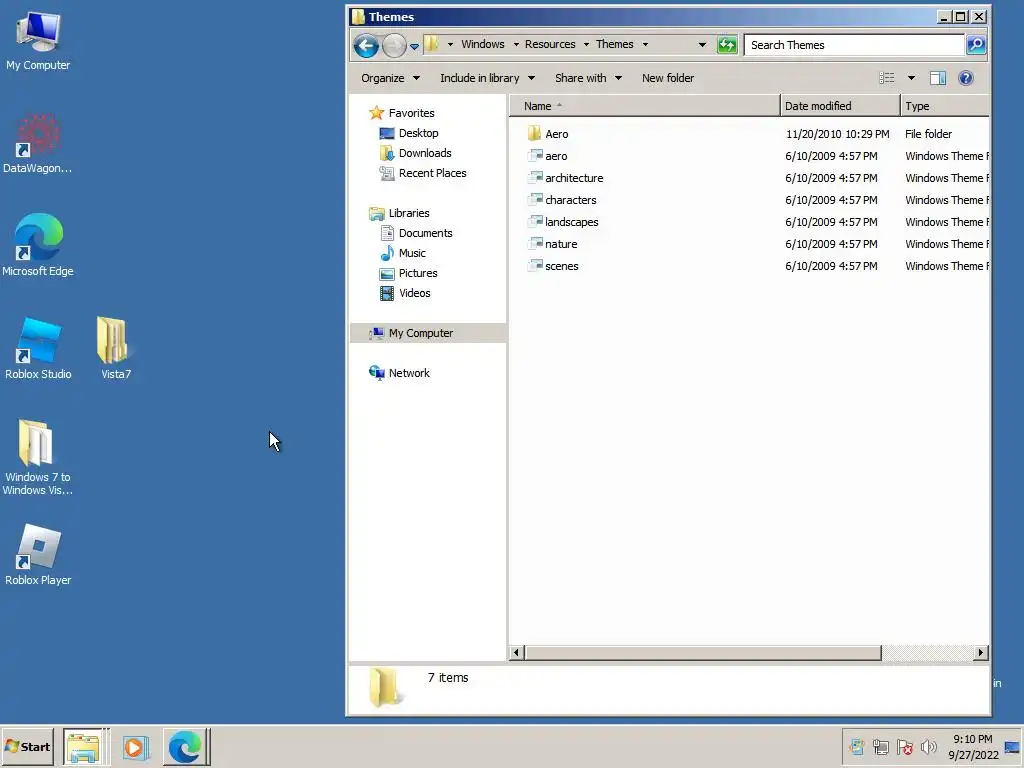Click the volume speaker tray icon
The image size is (1024, 768).
click(928, 746)
